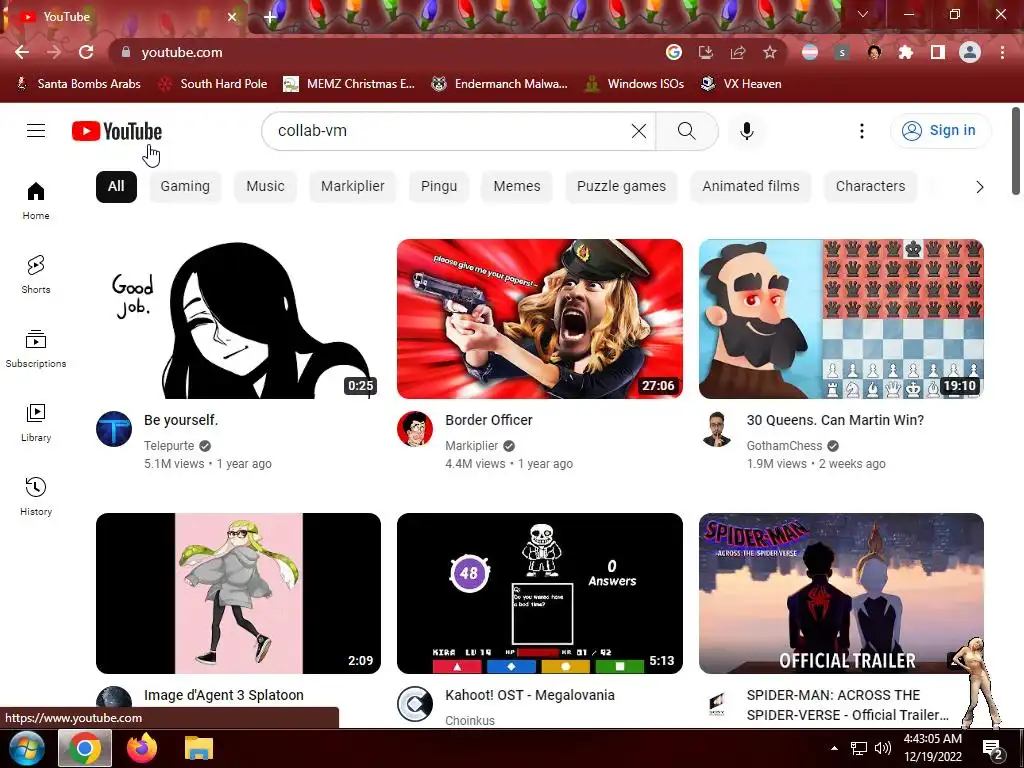Open the notification center icon
The image size is (1024, 768).
(x=992, y=749)
